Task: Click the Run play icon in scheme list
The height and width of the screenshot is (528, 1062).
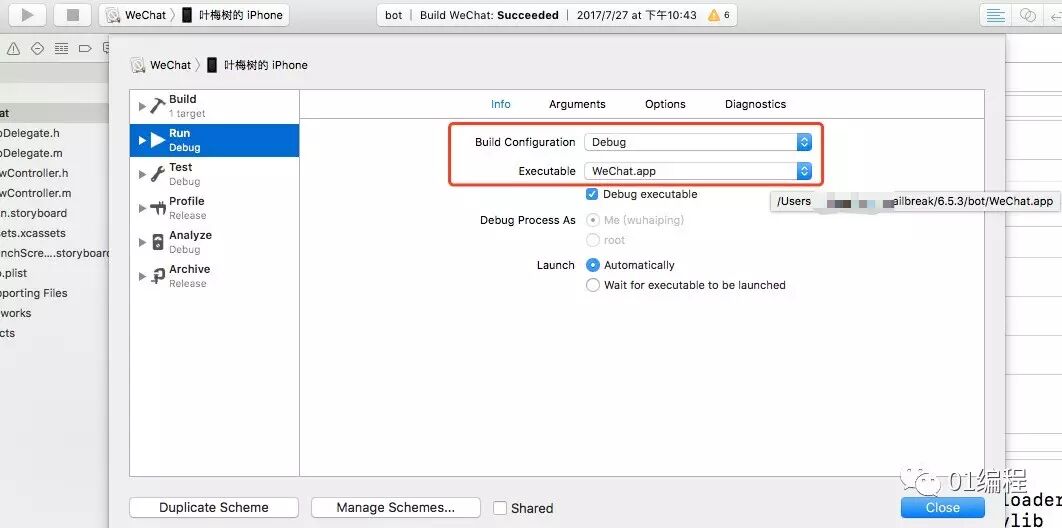Action: pyautogui.click(x=158, y=140)
